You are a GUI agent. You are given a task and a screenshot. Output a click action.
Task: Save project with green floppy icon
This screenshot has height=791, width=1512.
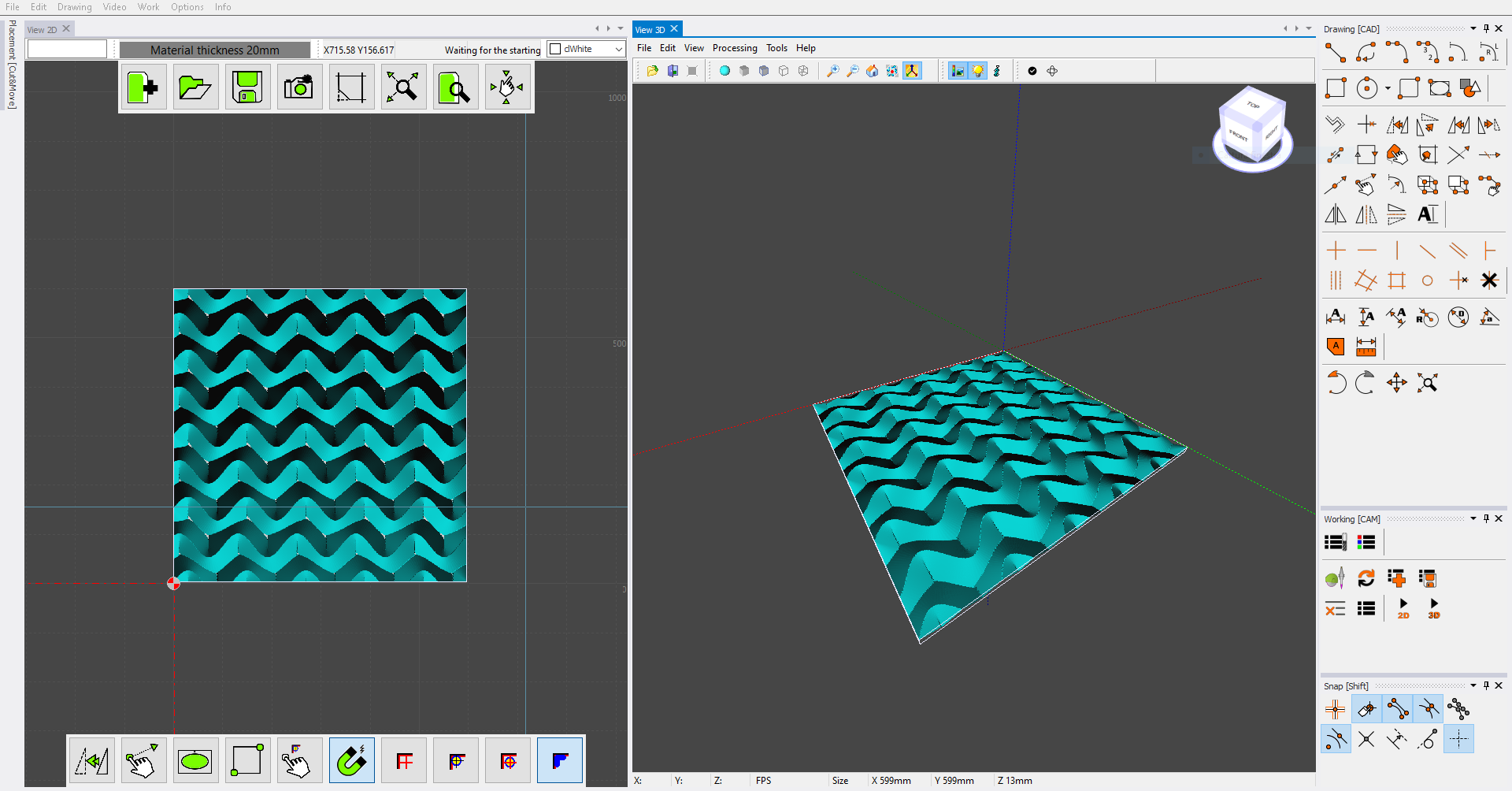tap(247, 87)
